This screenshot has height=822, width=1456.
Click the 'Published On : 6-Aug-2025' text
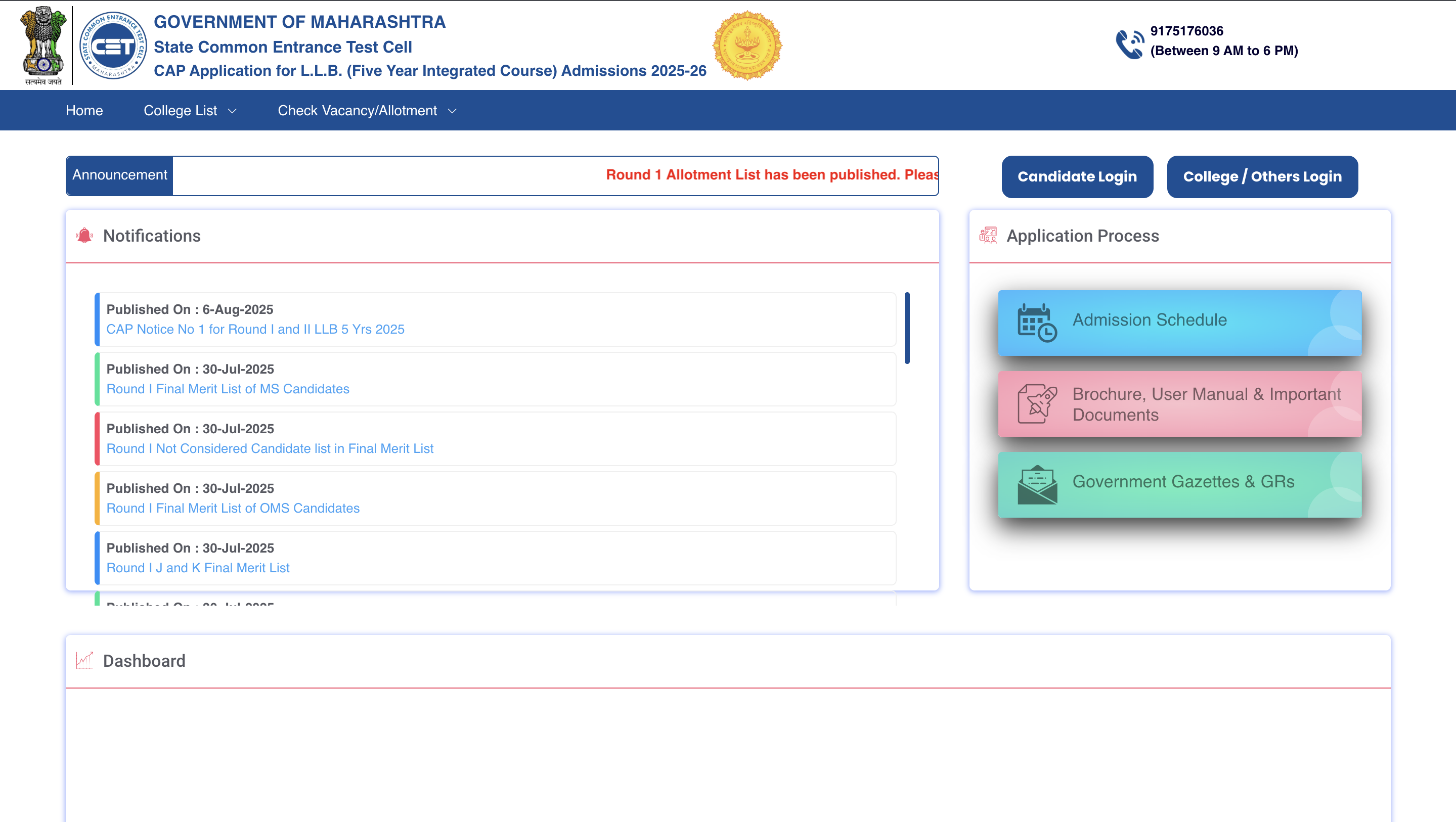click(190, 309)
